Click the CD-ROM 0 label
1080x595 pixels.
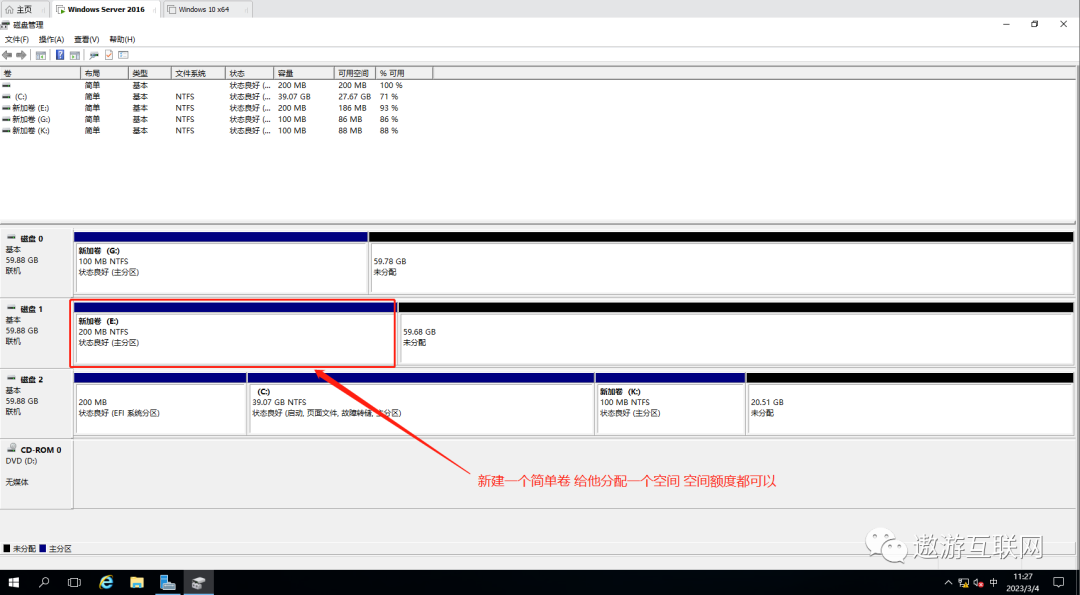41,450
